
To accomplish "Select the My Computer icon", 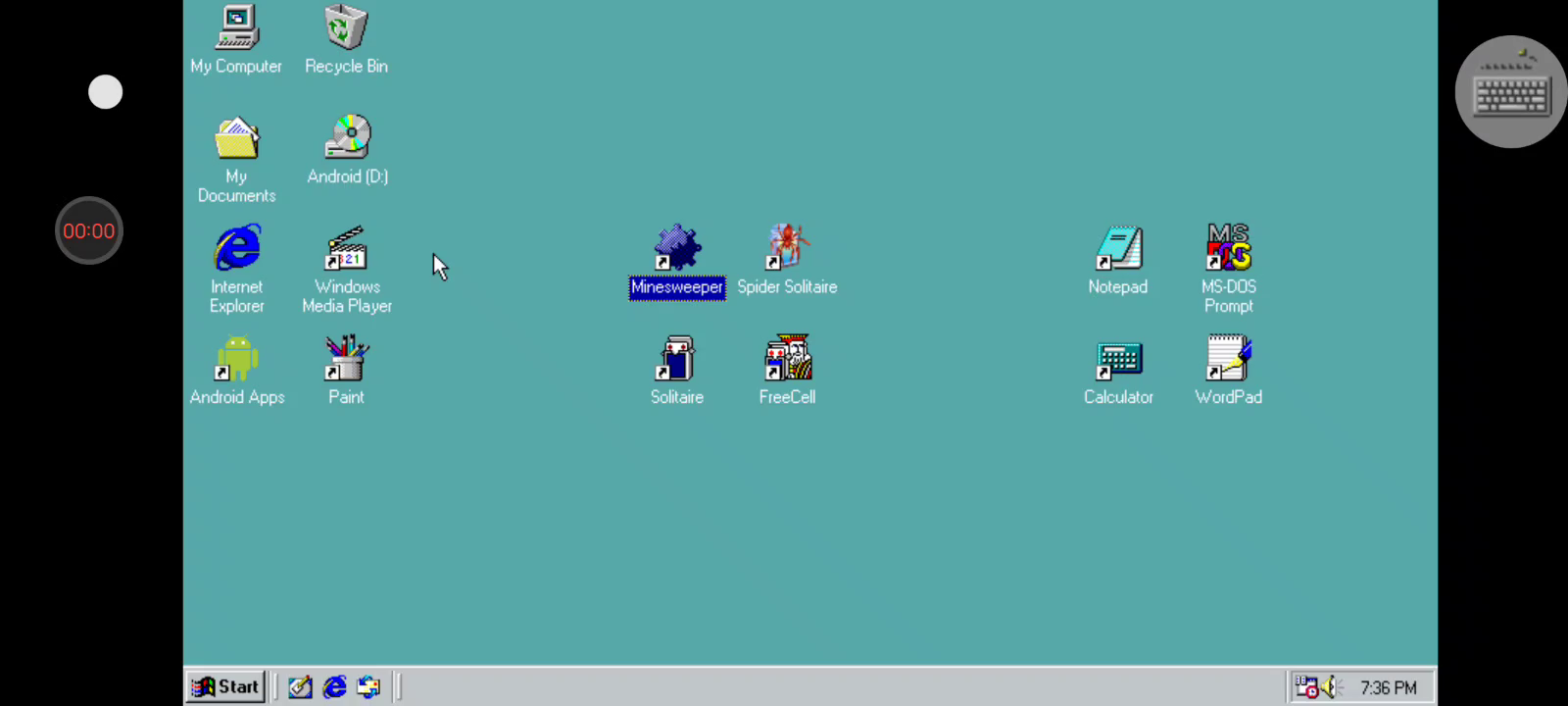I will pyautogui.click(x=236, y=28).
